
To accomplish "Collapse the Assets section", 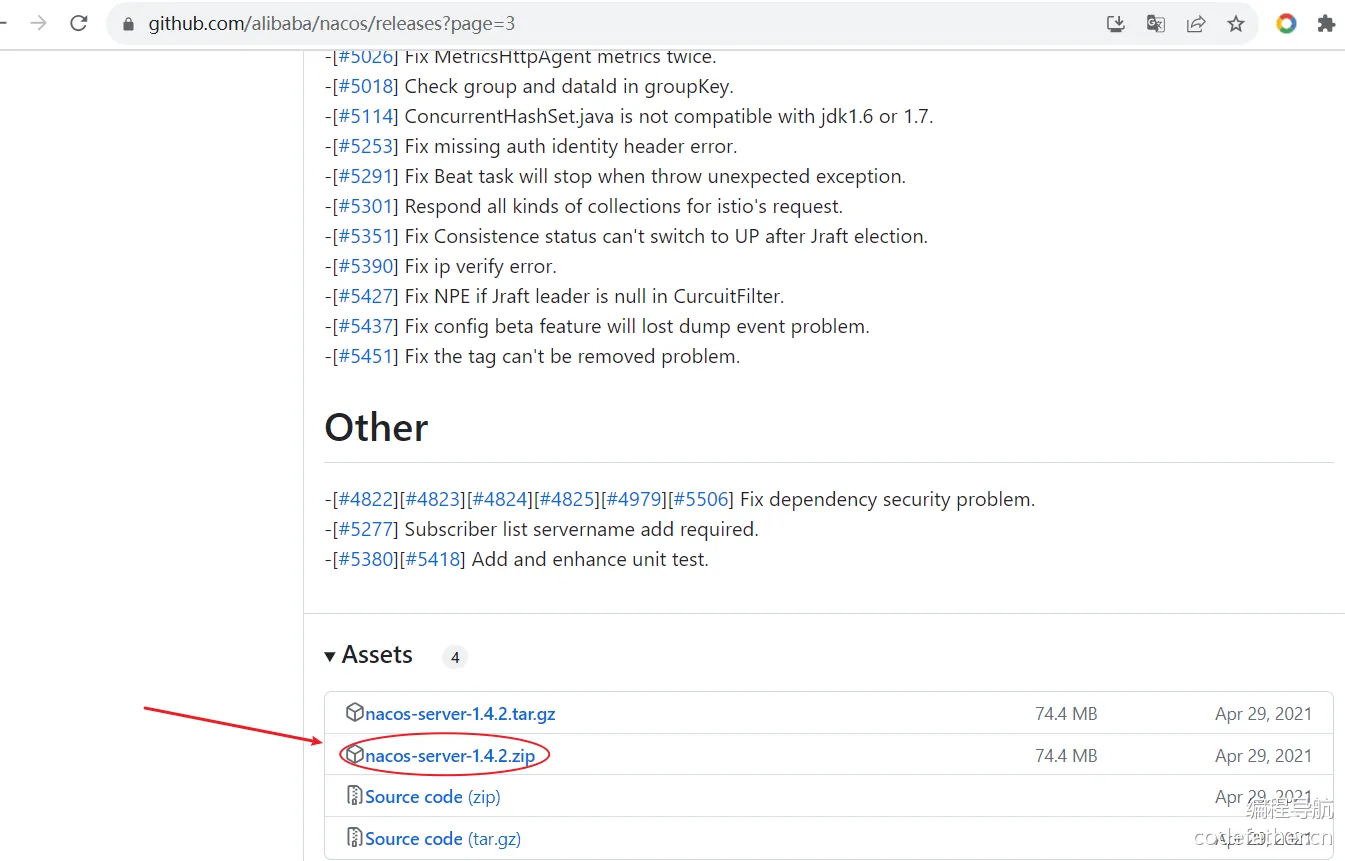I will (368, 655).
